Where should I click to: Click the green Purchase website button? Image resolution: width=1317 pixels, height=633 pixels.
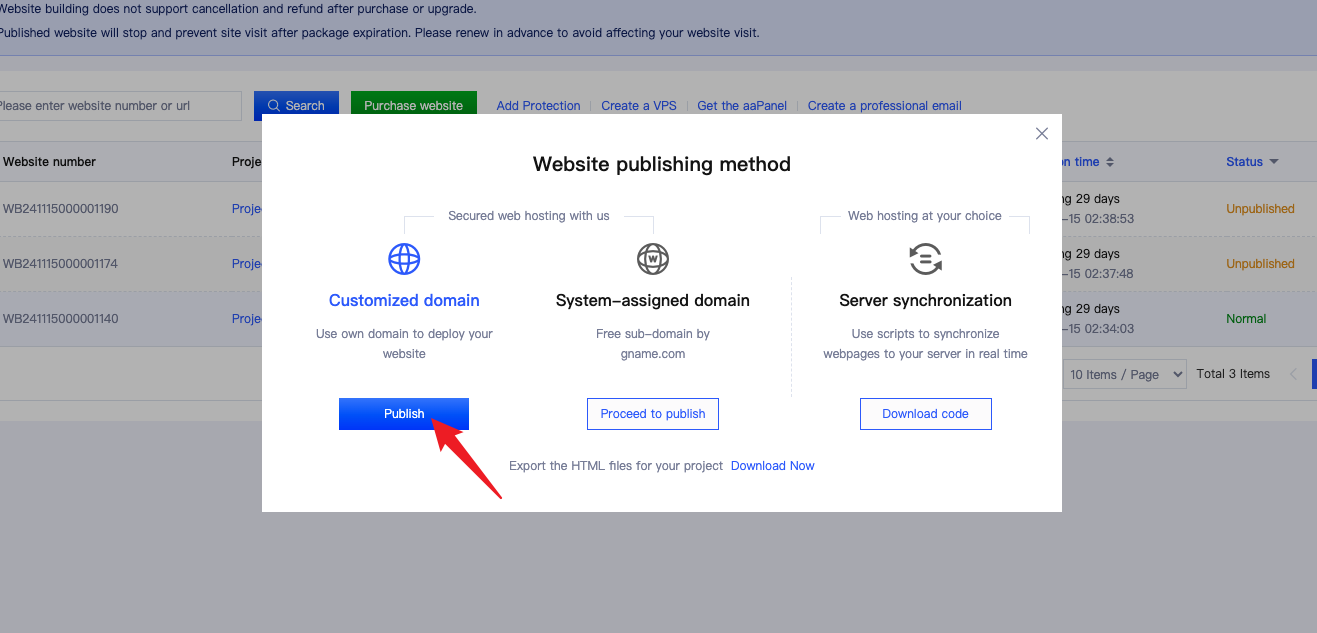(x=413, y=106)
